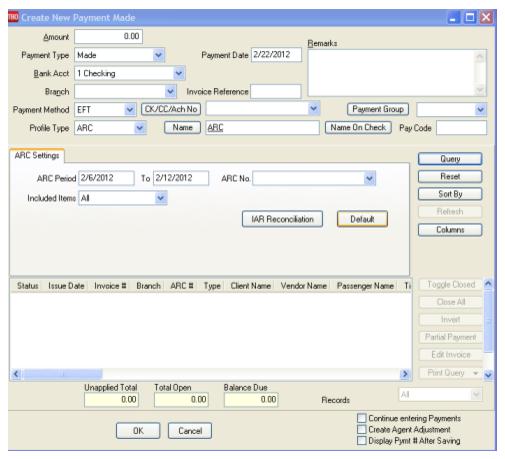The width and height of the screenshot is (505, 459).
Task: Click the side button panel down arrow
Action: point(488,375)
